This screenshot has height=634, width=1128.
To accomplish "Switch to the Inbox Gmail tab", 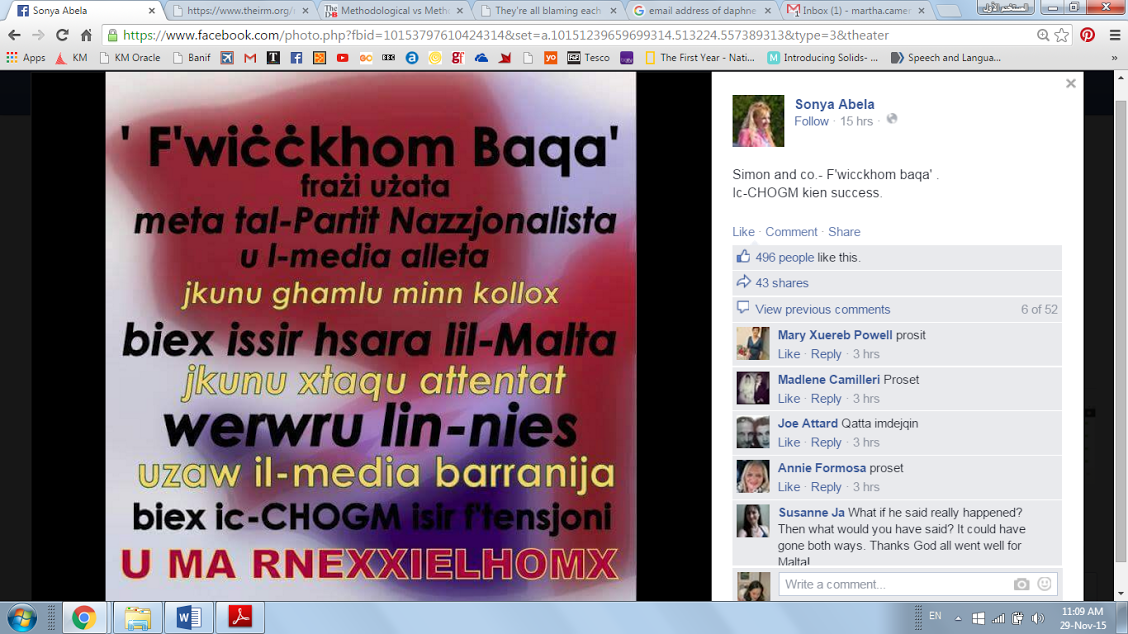I will point(846,11).
